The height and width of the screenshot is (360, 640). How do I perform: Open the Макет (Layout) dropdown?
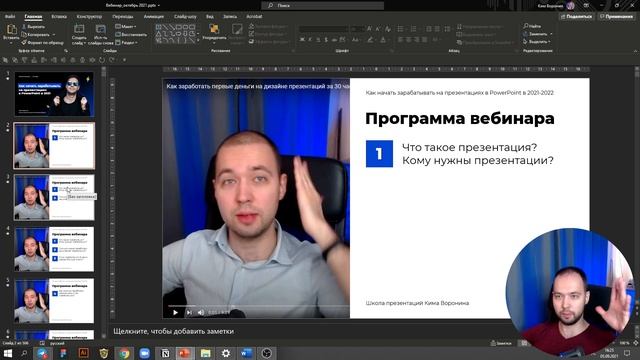click(126, 27)
